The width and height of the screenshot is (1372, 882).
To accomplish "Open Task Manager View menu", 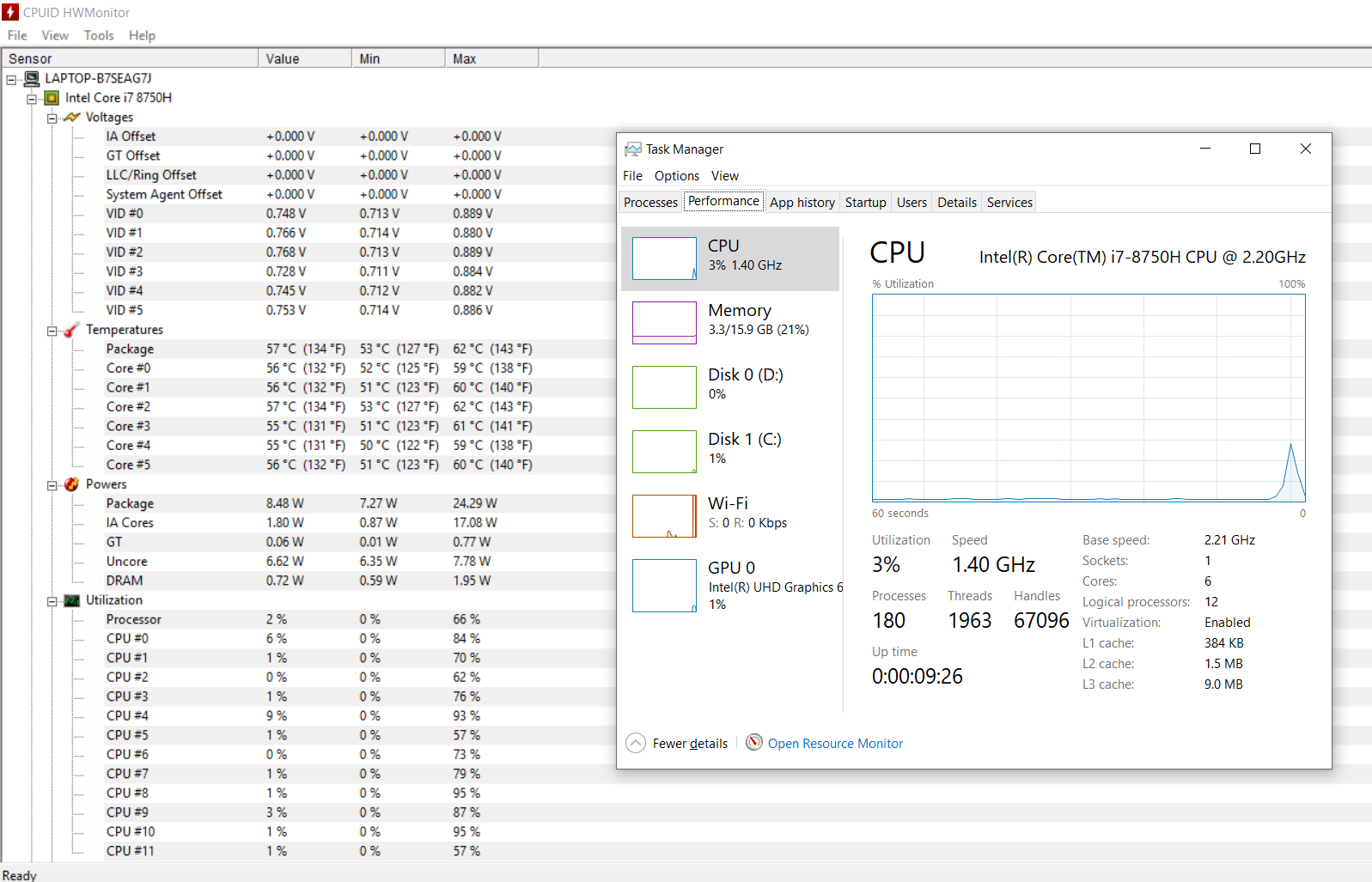I will click(x=725, y=175).
